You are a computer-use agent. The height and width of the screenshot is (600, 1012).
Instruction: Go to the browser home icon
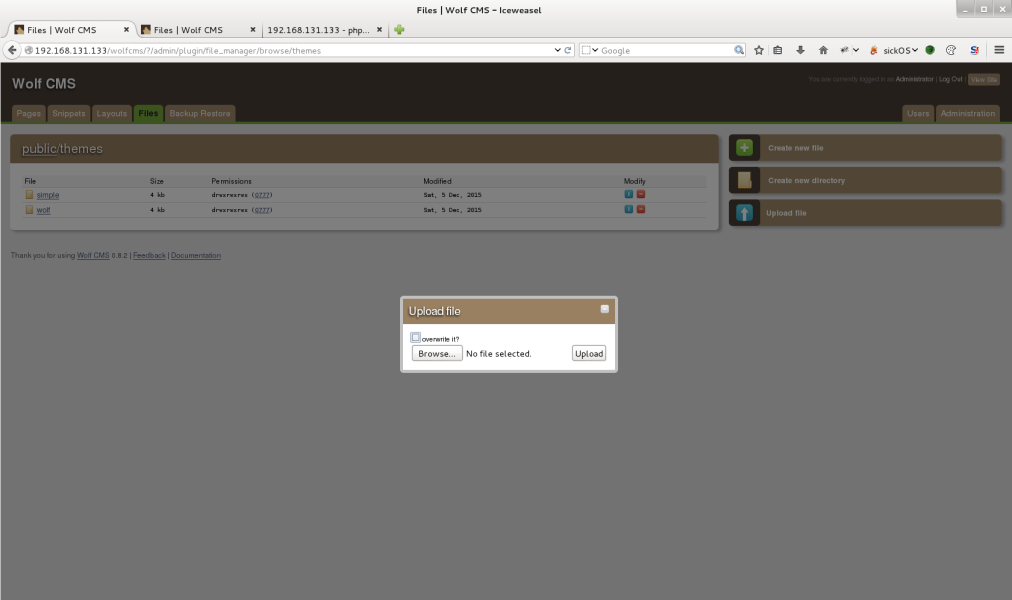point(823,50)
